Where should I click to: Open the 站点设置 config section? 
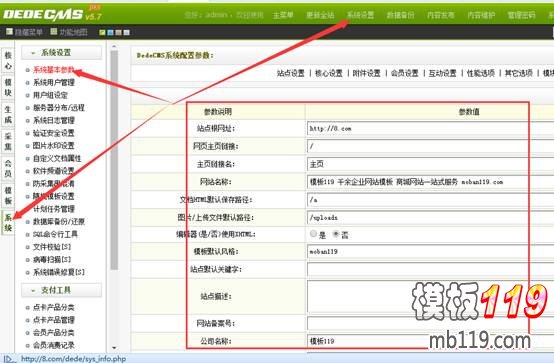[x=290, y=73]
